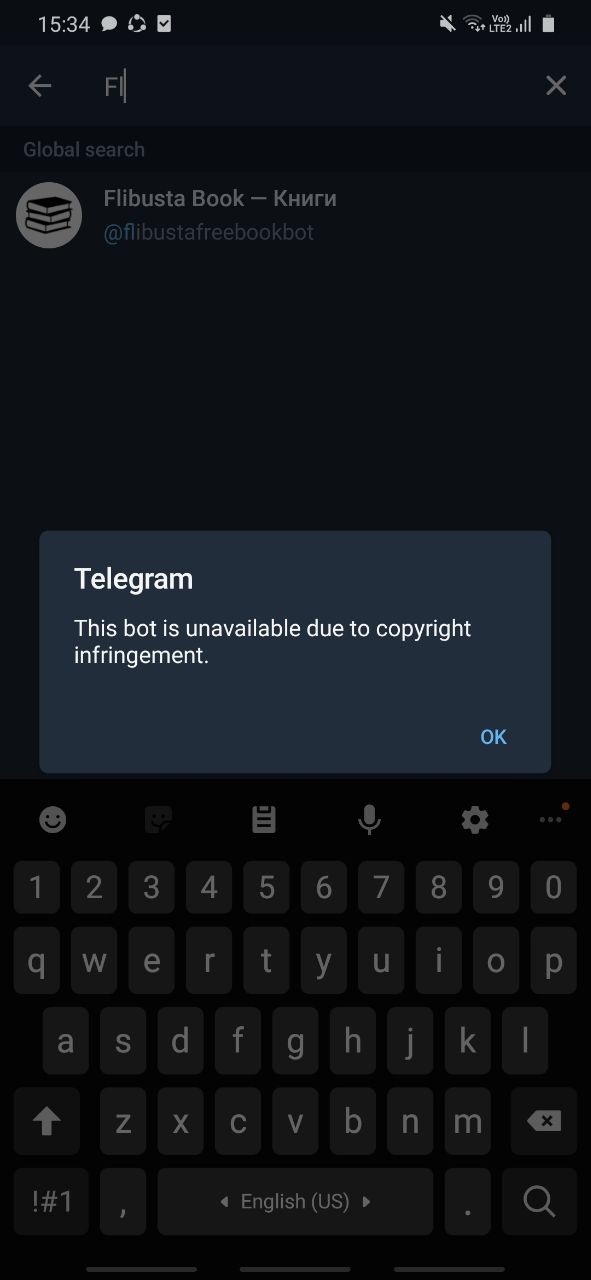Toggle Shift key on keyboard
This screenshot has height=1280, width=591.
[x=47, y=1122]
